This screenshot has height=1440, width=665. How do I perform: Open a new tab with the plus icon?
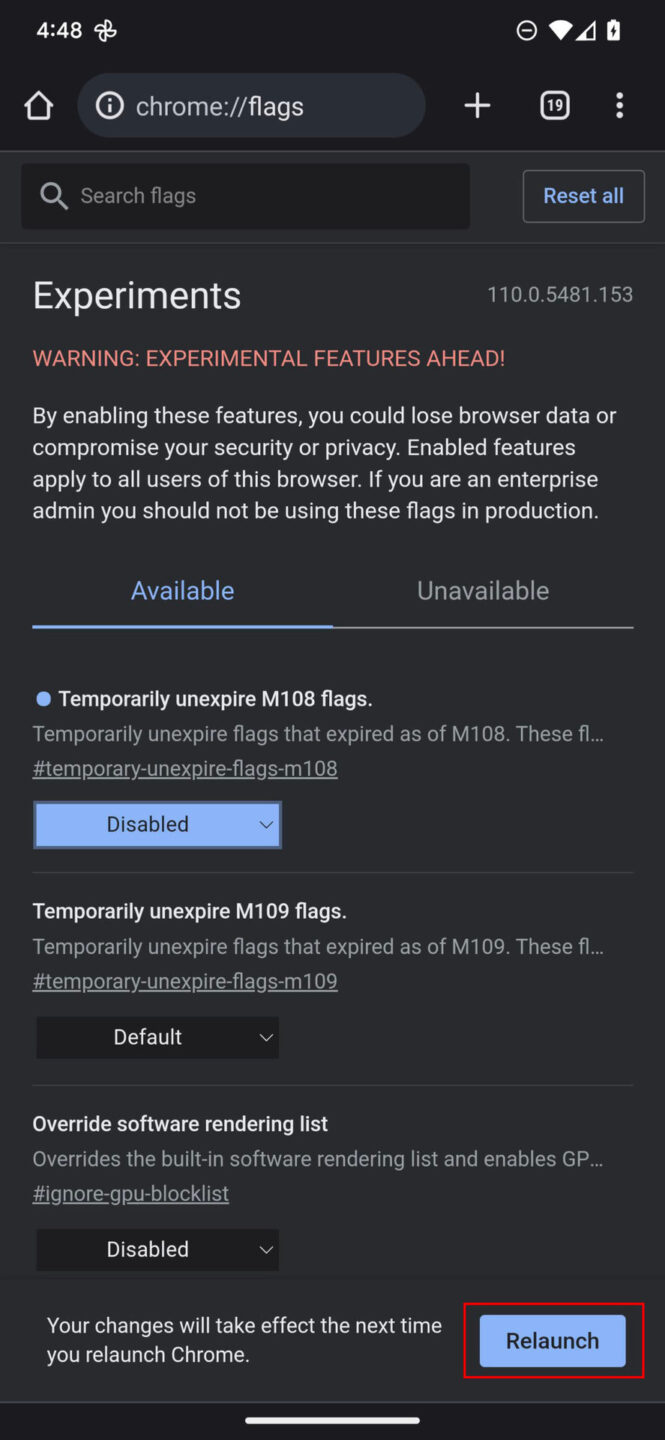[x=477, y=105]
